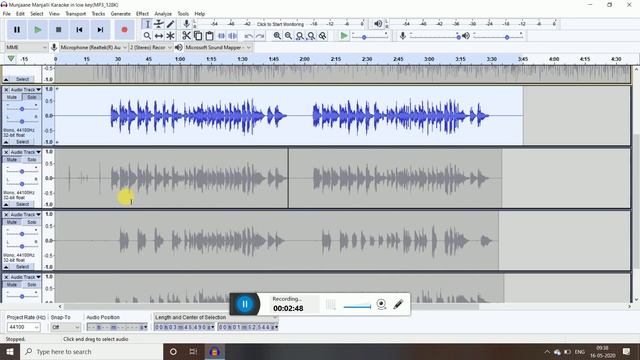The width and height of the screenshot is (640, 360).
Task: Click the Zoom Out magnifier
Action: coord(289,36)
